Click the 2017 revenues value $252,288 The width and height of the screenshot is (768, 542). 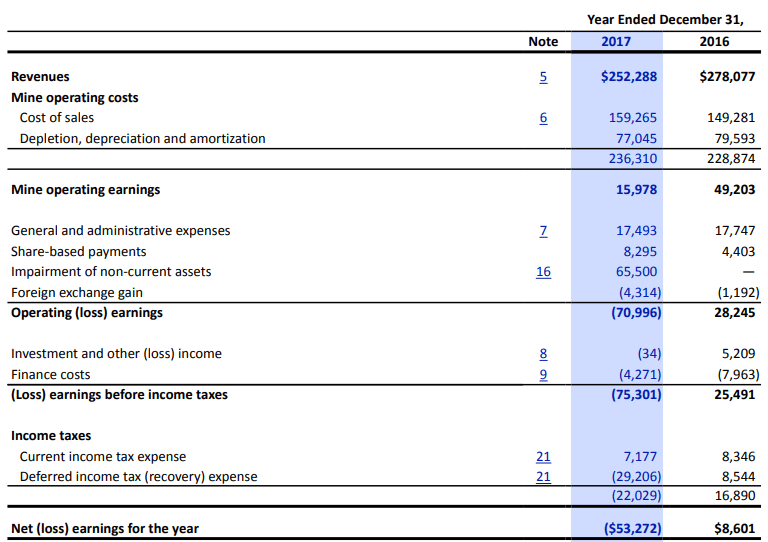click(629, 77)
